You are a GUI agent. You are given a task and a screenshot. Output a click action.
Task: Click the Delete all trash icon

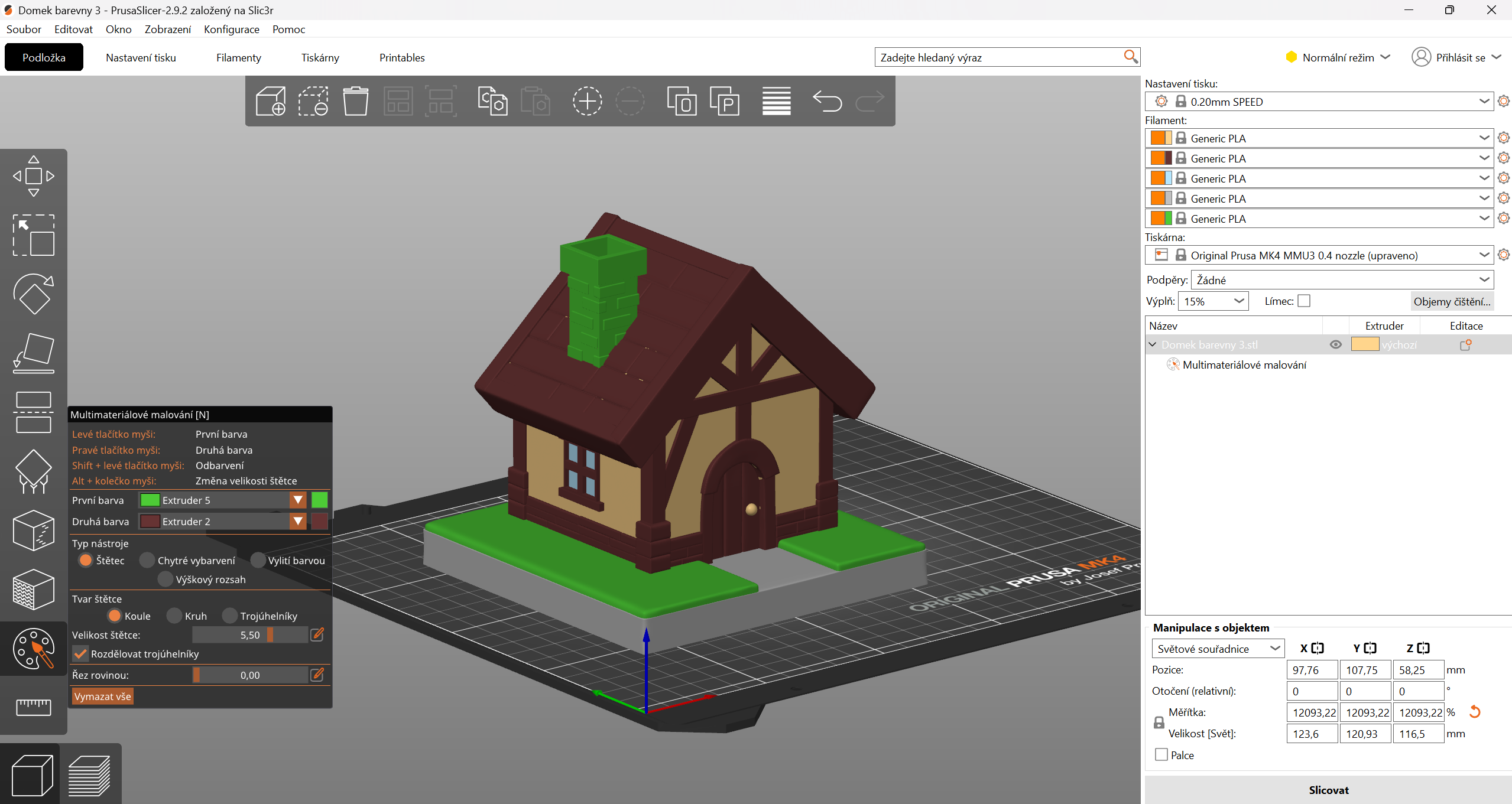pos(355,101)
